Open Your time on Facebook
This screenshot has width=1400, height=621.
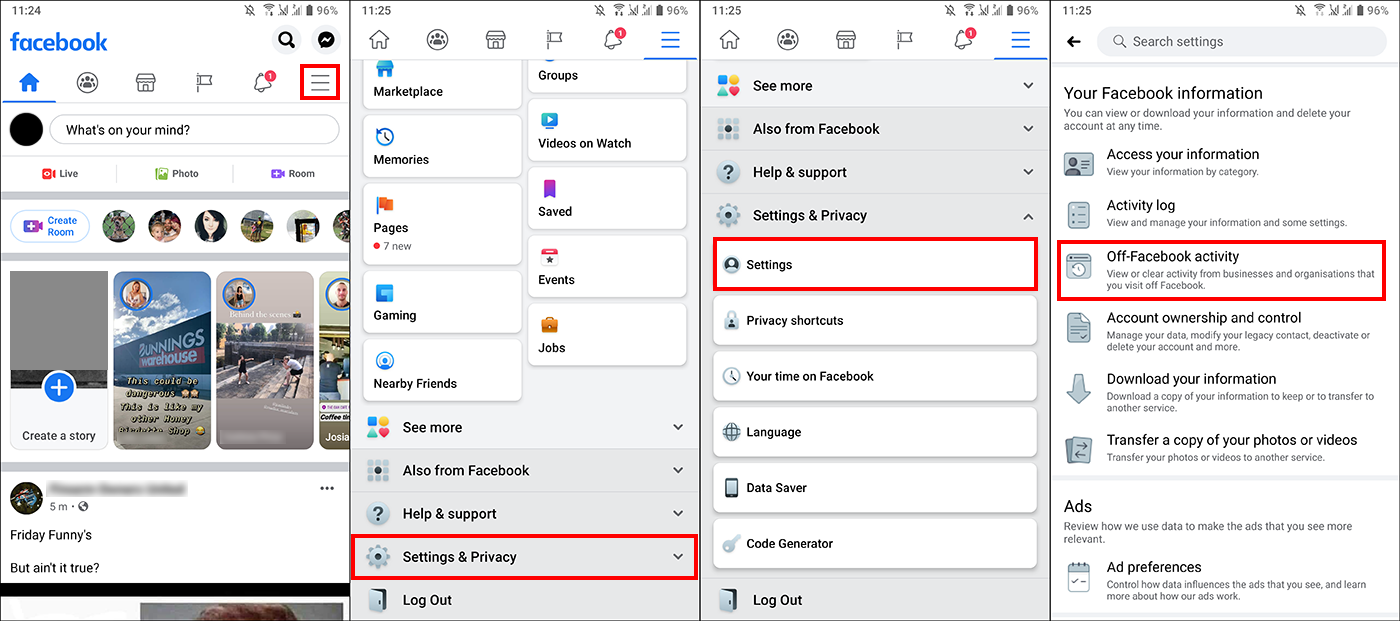(875, 376)
